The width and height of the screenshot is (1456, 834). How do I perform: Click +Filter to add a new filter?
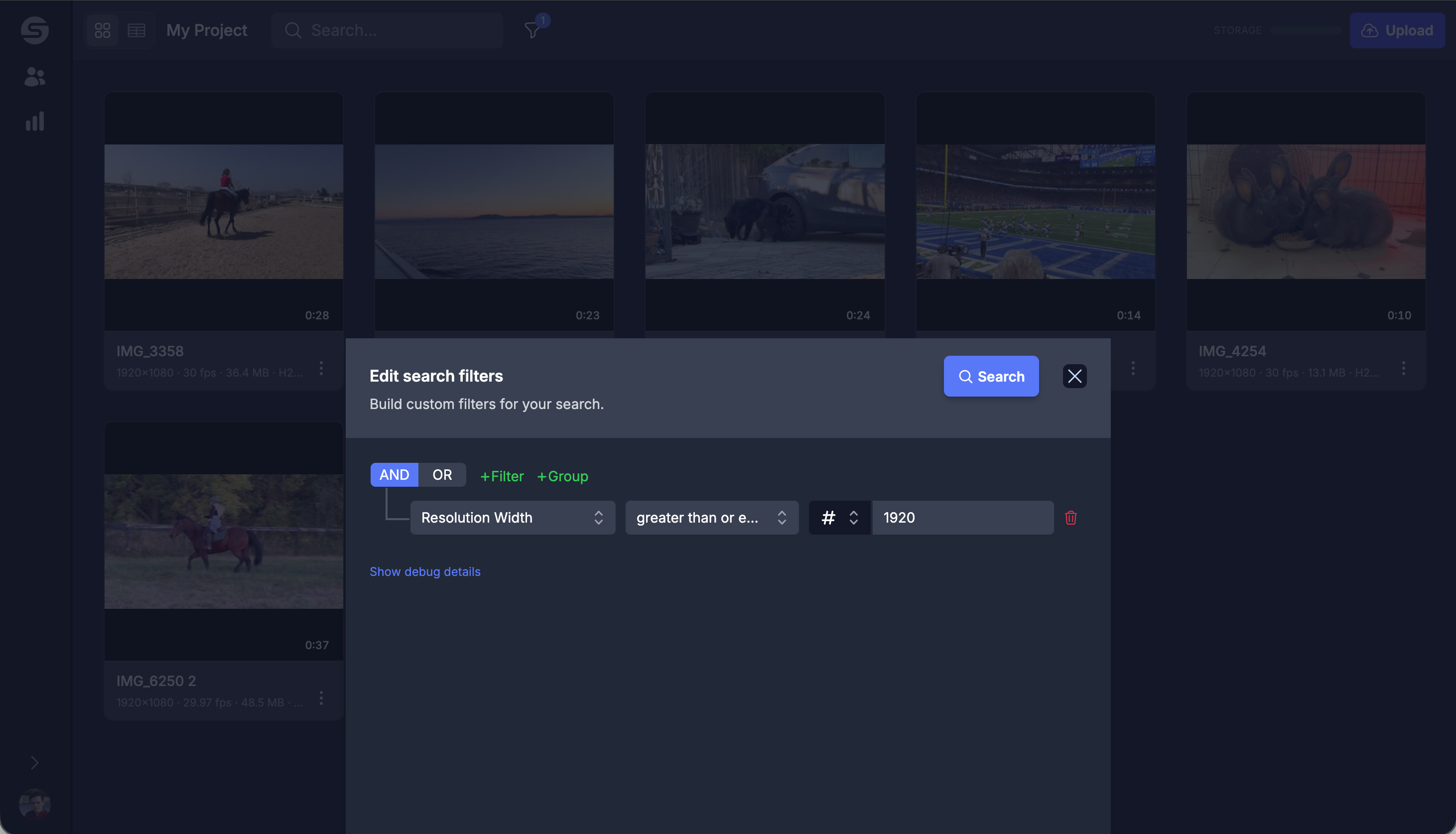click(502, 476)
